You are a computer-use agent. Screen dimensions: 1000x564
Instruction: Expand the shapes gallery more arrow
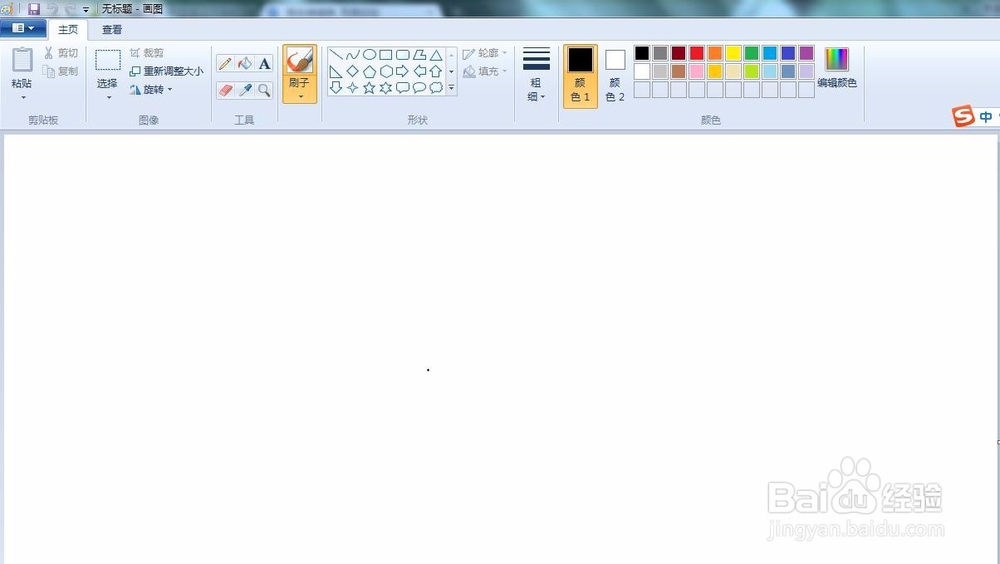click(452, 87)
